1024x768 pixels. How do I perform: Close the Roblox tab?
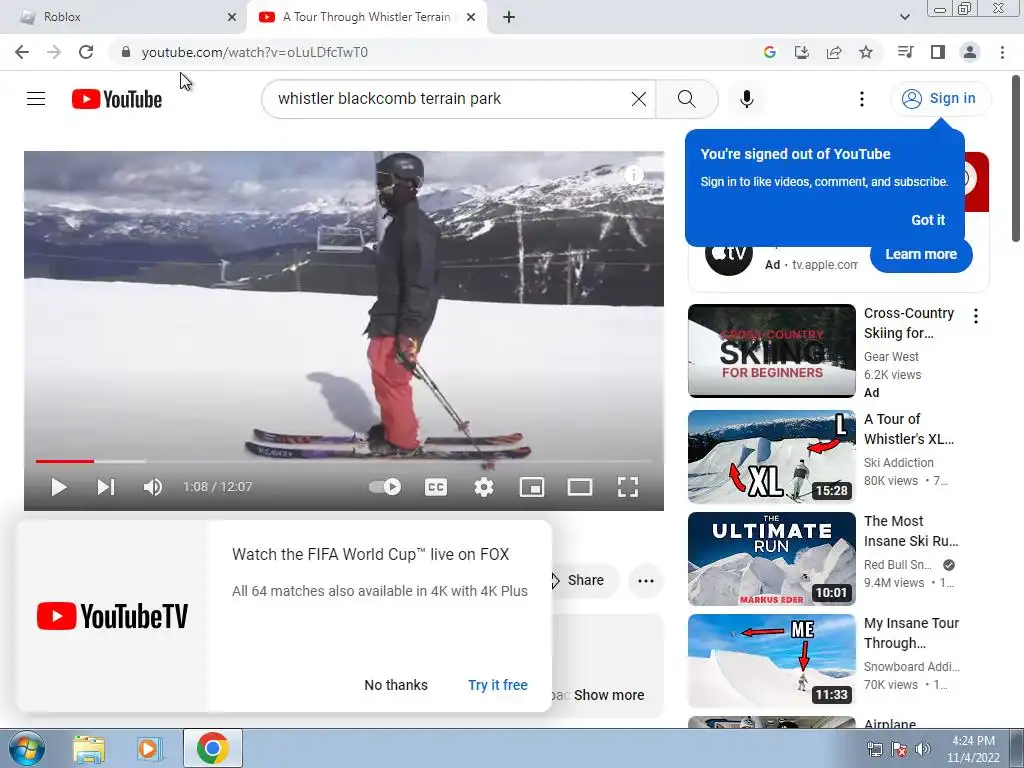tap(232, 17)
